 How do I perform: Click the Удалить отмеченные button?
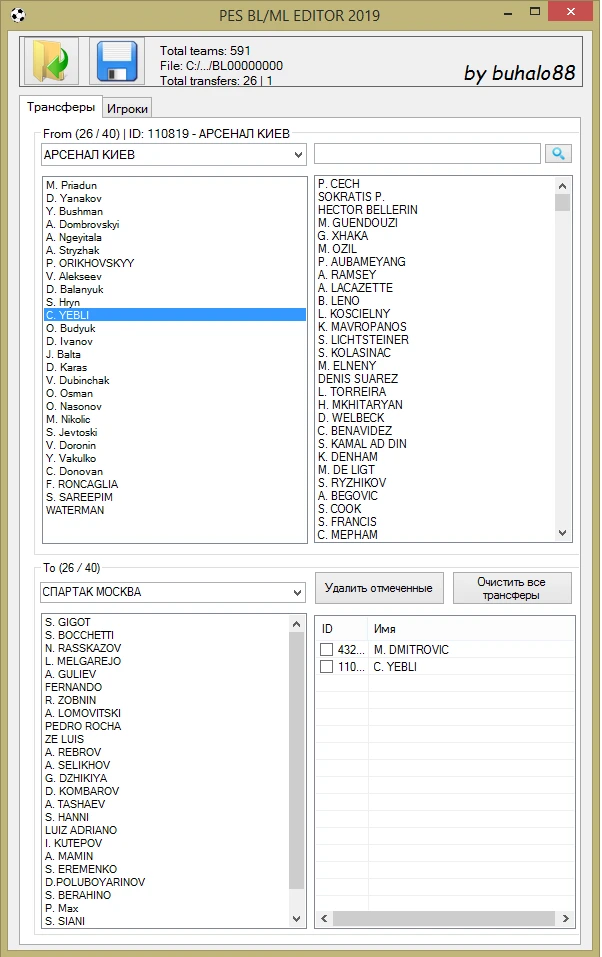(x=379, y=588)
